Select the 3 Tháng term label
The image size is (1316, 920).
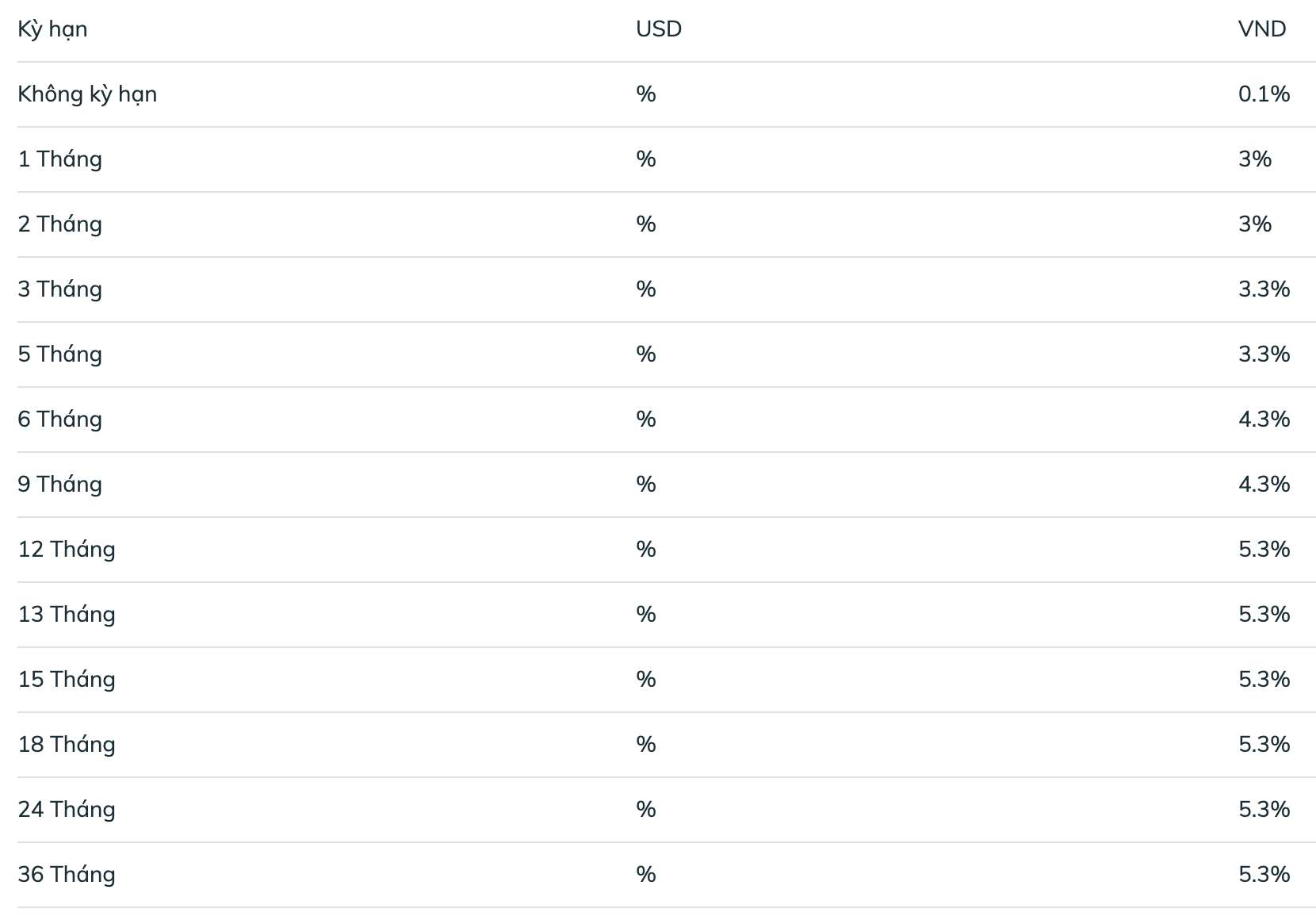click(x=60, y=289)
